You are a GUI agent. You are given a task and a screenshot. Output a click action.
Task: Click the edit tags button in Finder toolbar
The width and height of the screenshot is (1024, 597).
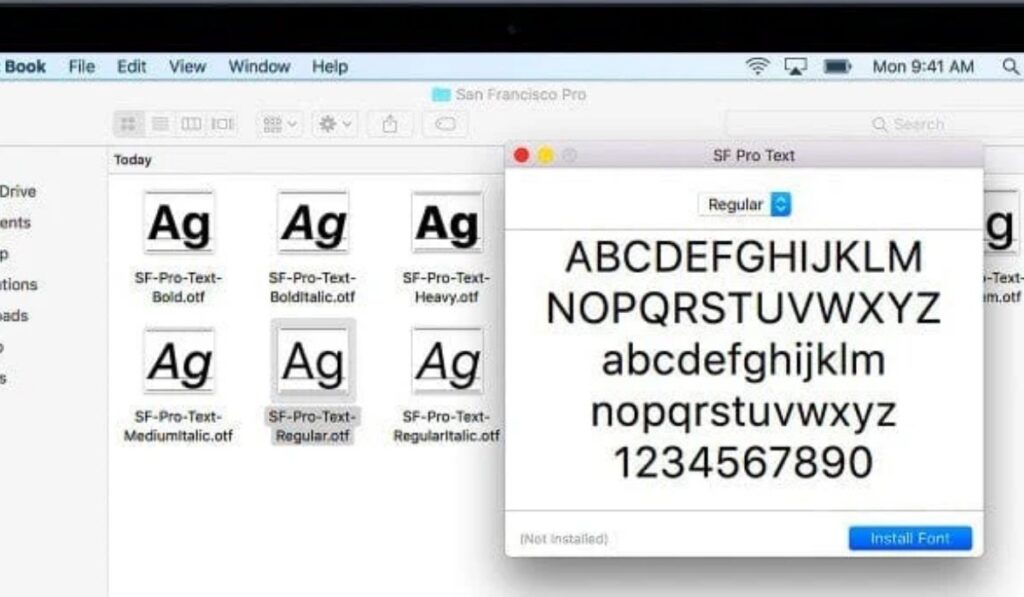(x=445, y=123)
